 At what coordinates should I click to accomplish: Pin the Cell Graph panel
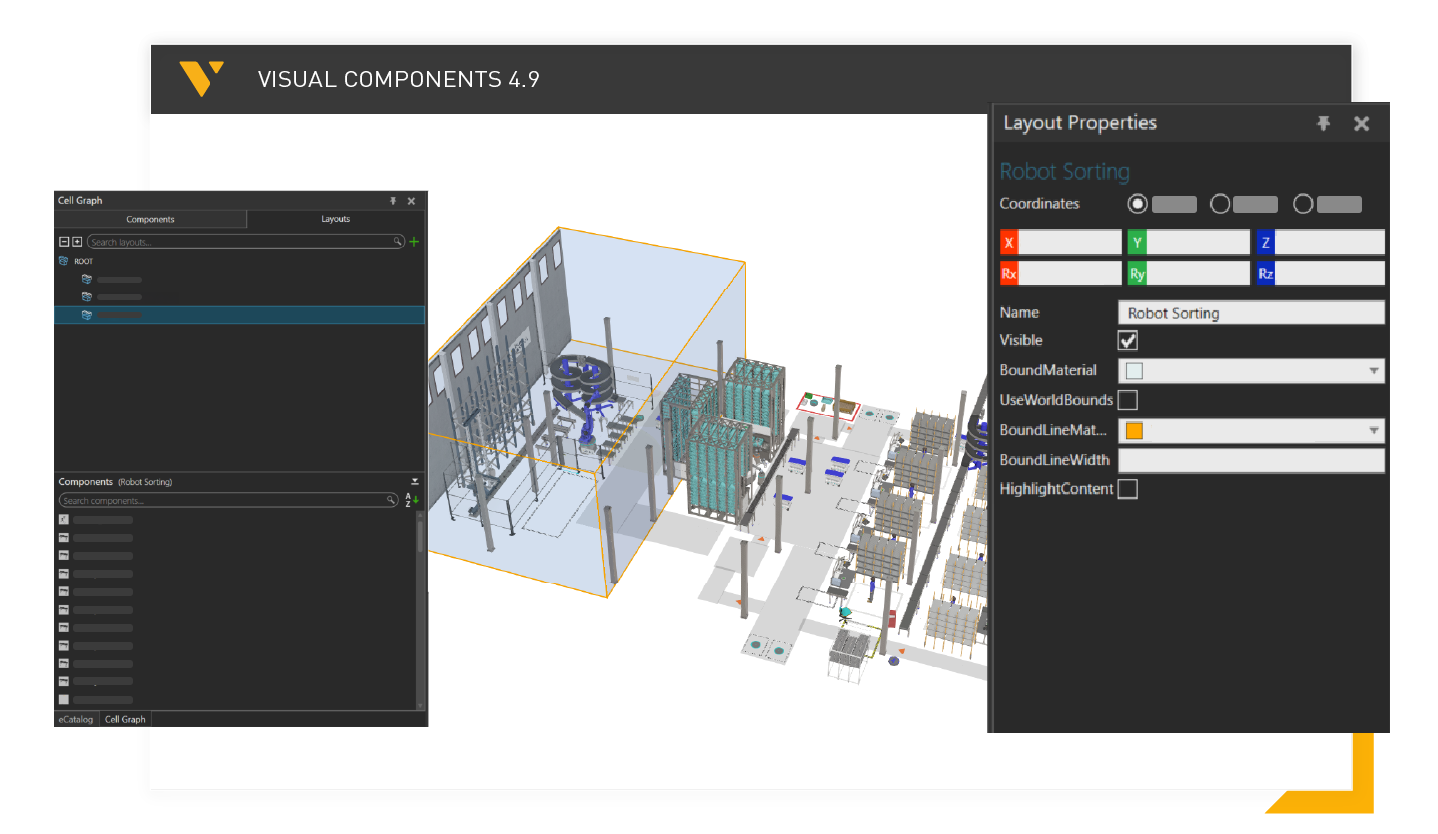(393, 201)
